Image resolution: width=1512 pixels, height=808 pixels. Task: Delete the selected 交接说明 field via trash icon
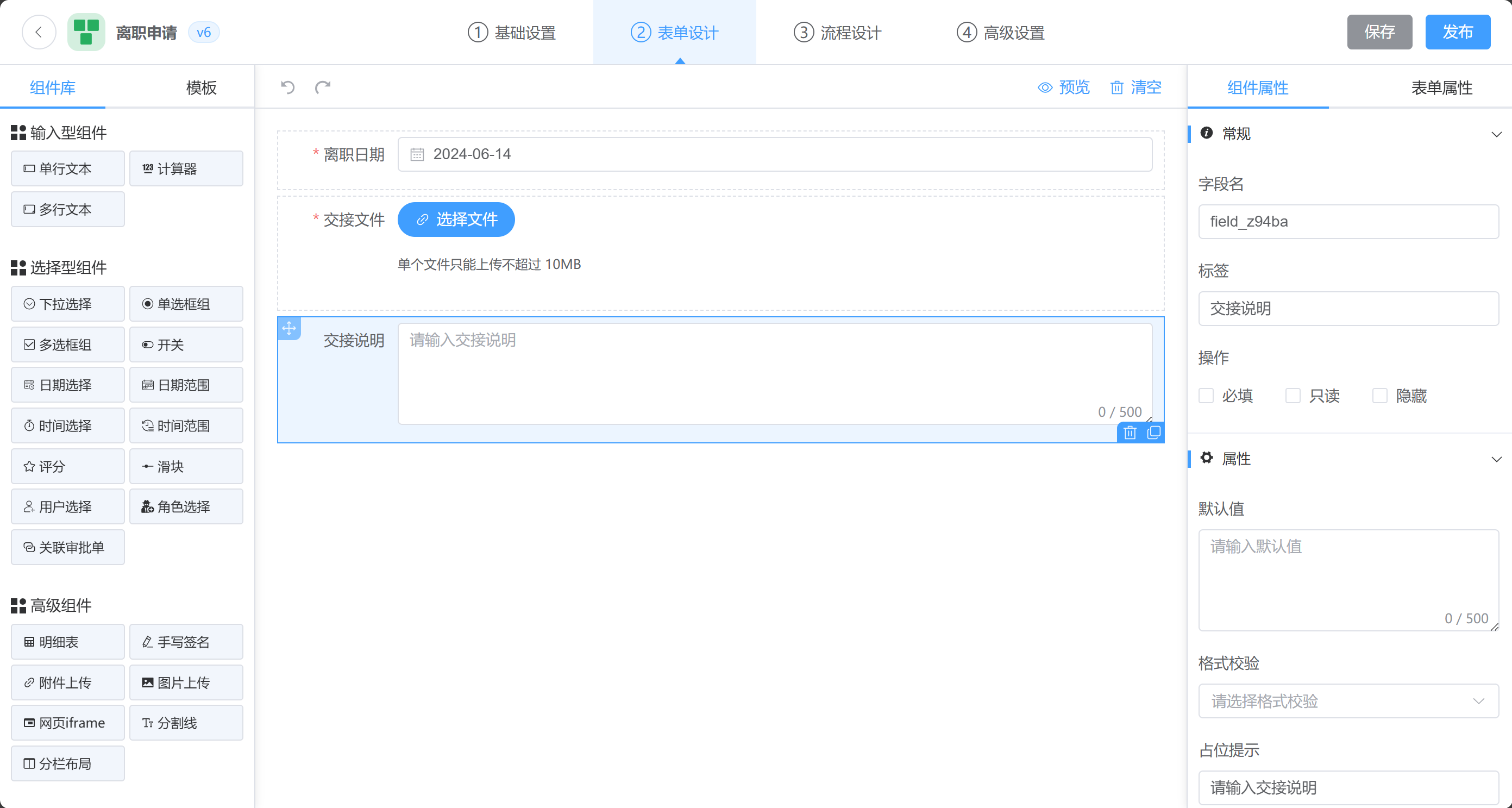1130,433
